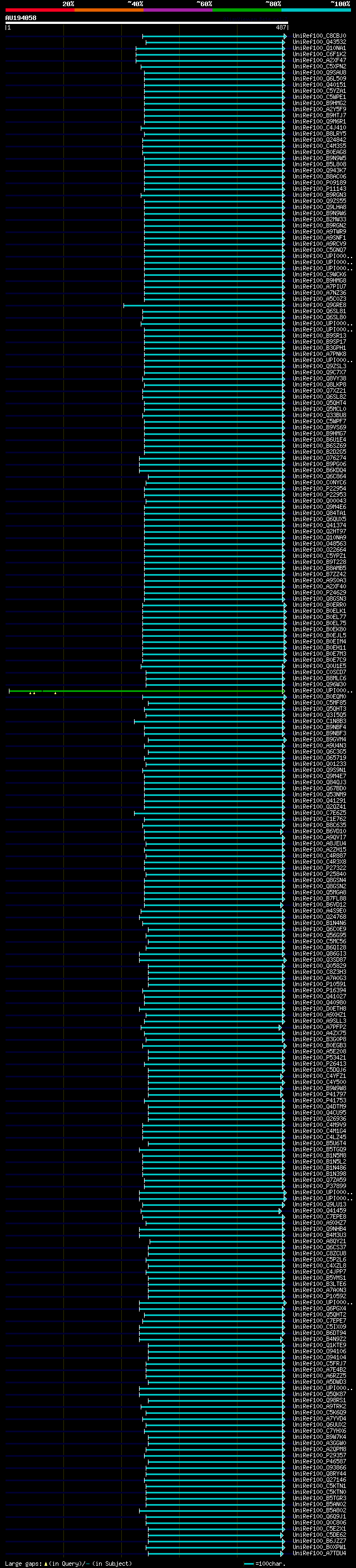Screen dimensions: 356x1568
Task: Select hit label UniRef100_Q9LHA8
Action: click(319, 207)
